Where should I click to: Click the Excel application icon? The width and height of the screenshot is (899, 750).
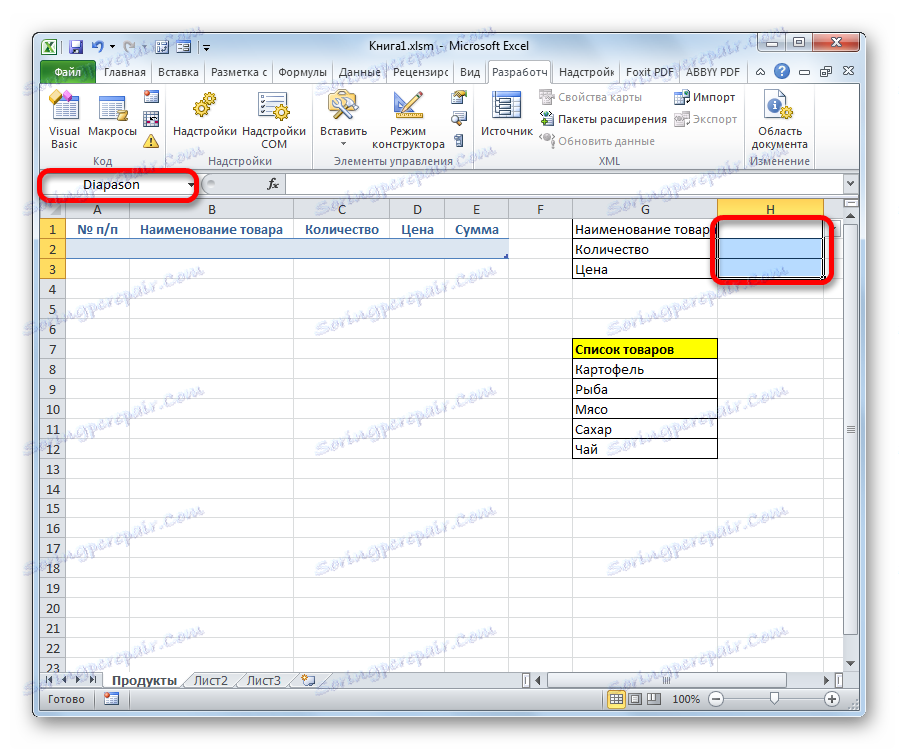click(x=49, y=47)
